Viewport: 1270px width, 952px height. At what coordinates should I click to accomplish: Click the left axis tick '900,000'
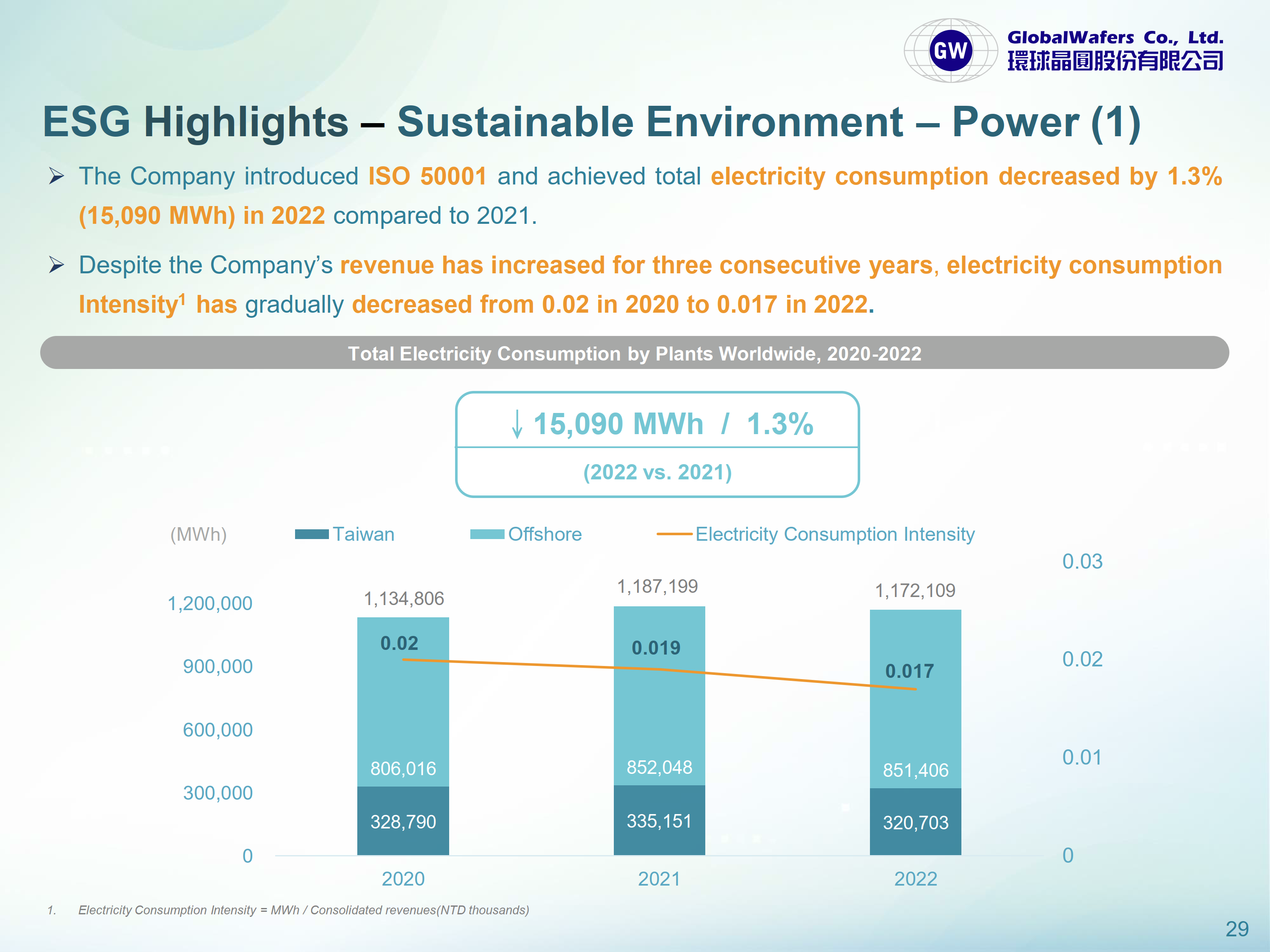pos(218,667)
